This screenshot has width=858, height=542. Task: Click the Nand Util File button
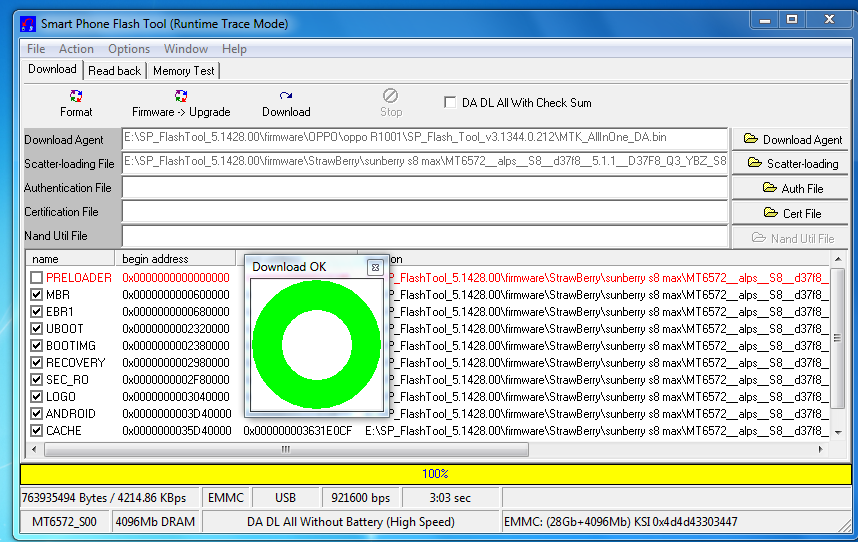(x=791, y=238)
